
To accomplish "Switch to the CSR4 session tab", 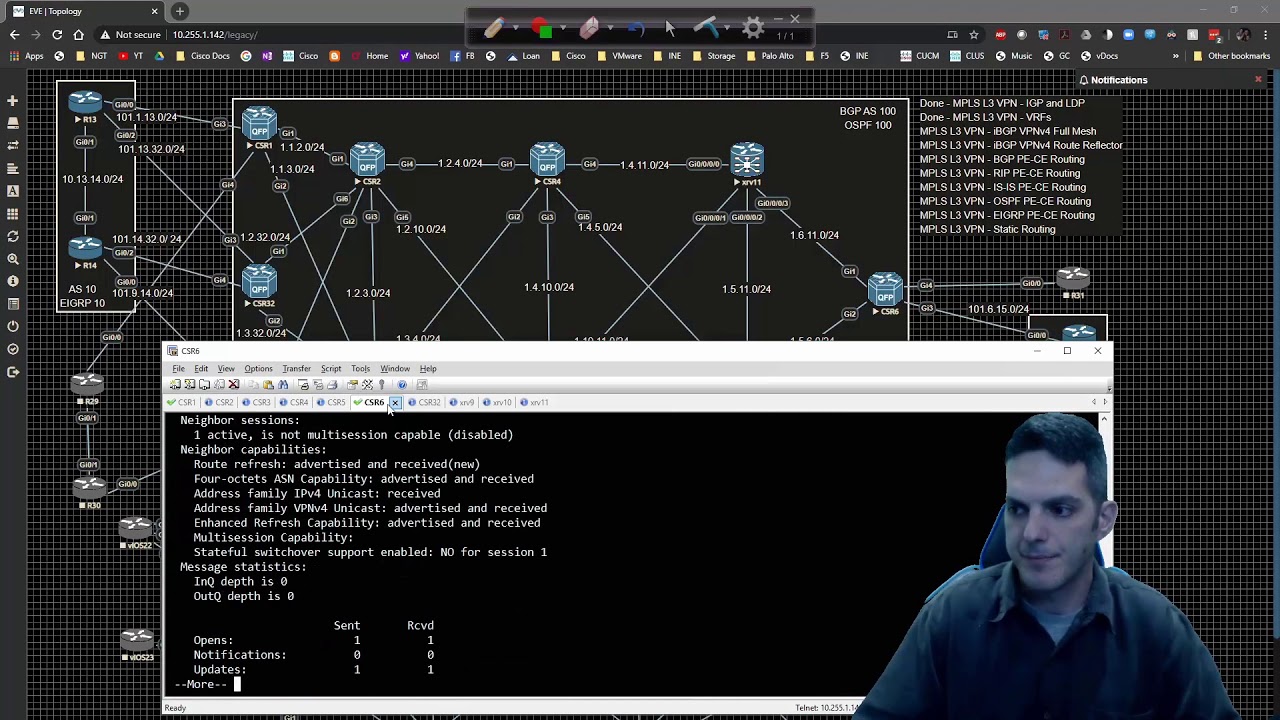I will click(293, 402).
